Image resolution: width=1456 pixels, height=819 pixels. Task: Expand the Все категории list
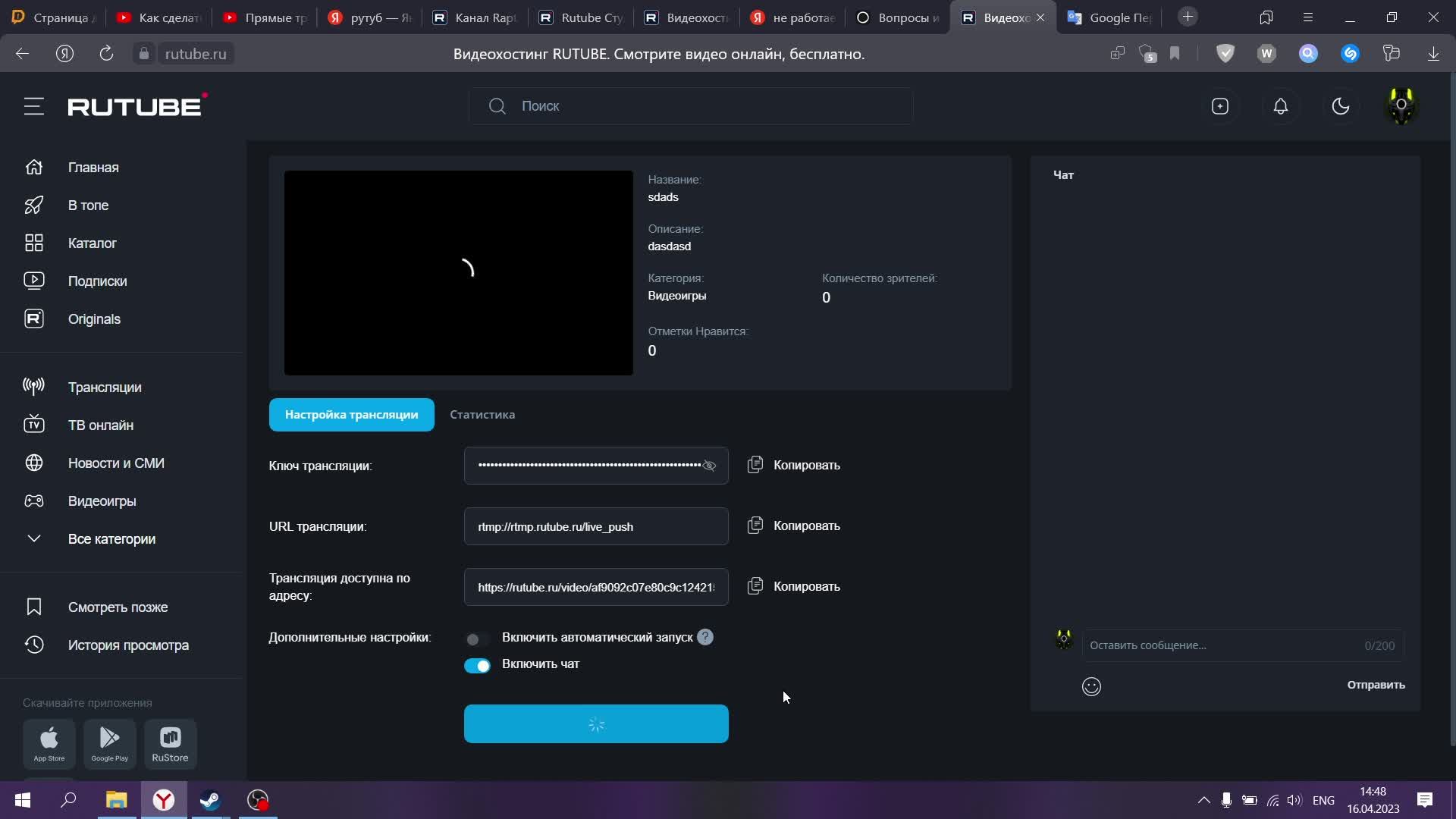click(x=111, y=539)
